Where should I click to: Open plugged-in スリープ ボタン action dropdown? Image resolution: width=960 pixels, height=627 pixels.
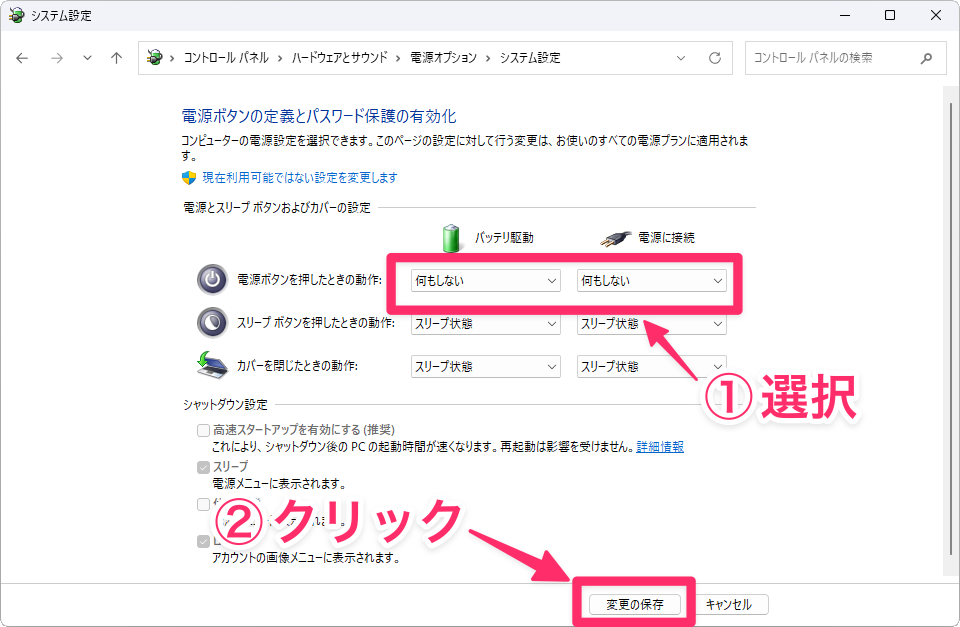pos(651,323)
